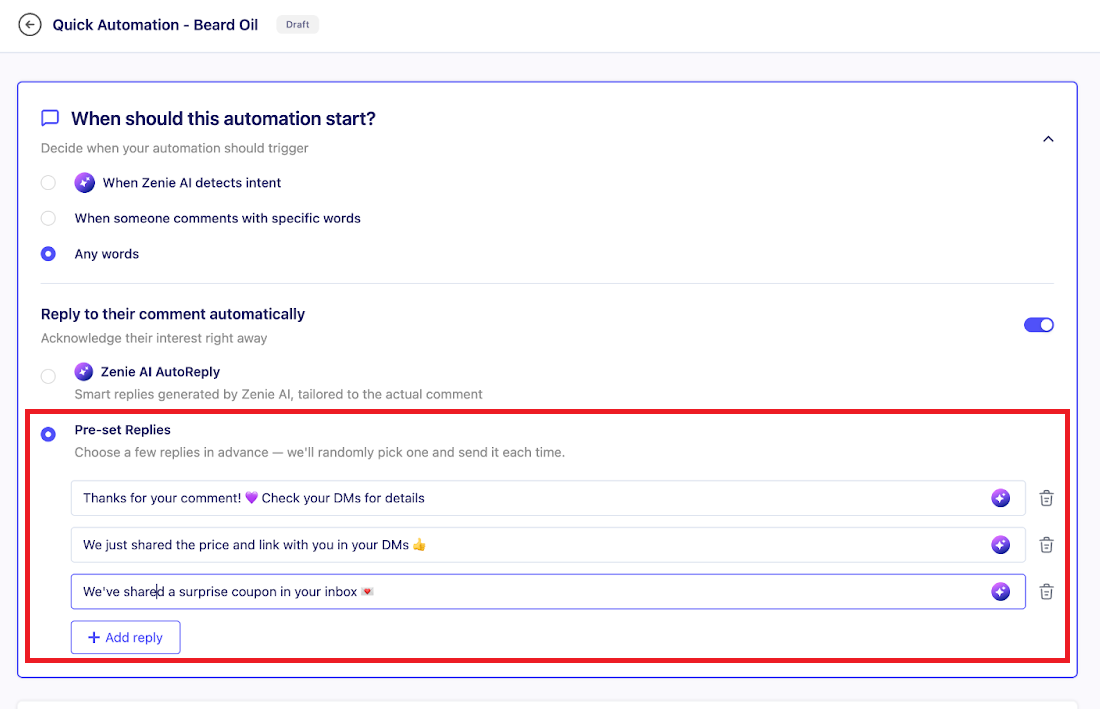This screenshot has width=1100, height=709.
Task: Click the '+ Add reply' button
Action: (x=125, y=638)
